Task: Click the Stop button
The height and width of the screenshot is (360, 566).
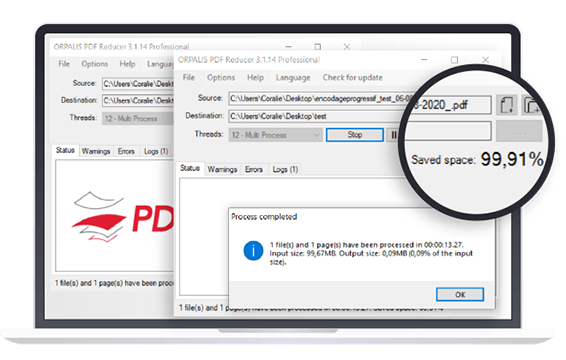Action: (354, 135)
